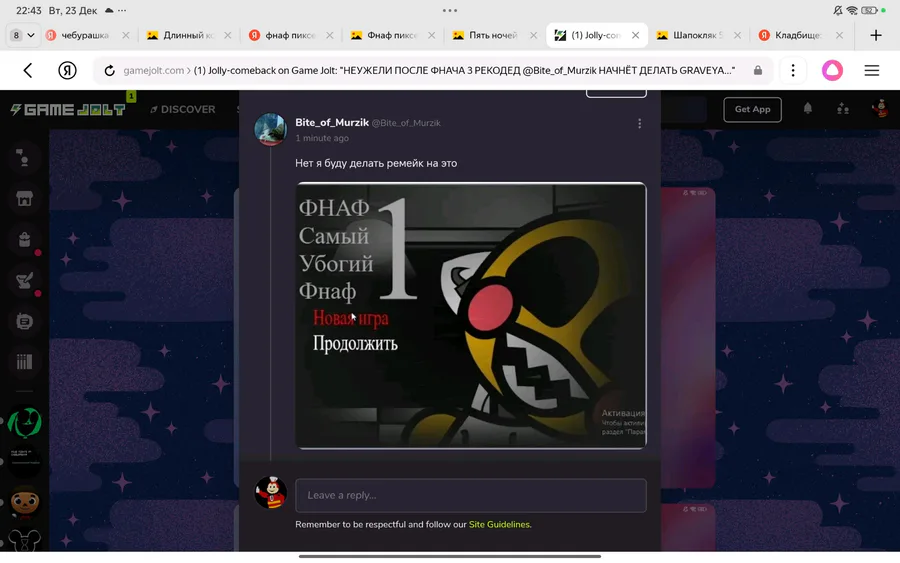Open the Game Jolt logo home link
The width and height of the screenshot is (900, 563).
pyautogui.click(x=68, y=110)
